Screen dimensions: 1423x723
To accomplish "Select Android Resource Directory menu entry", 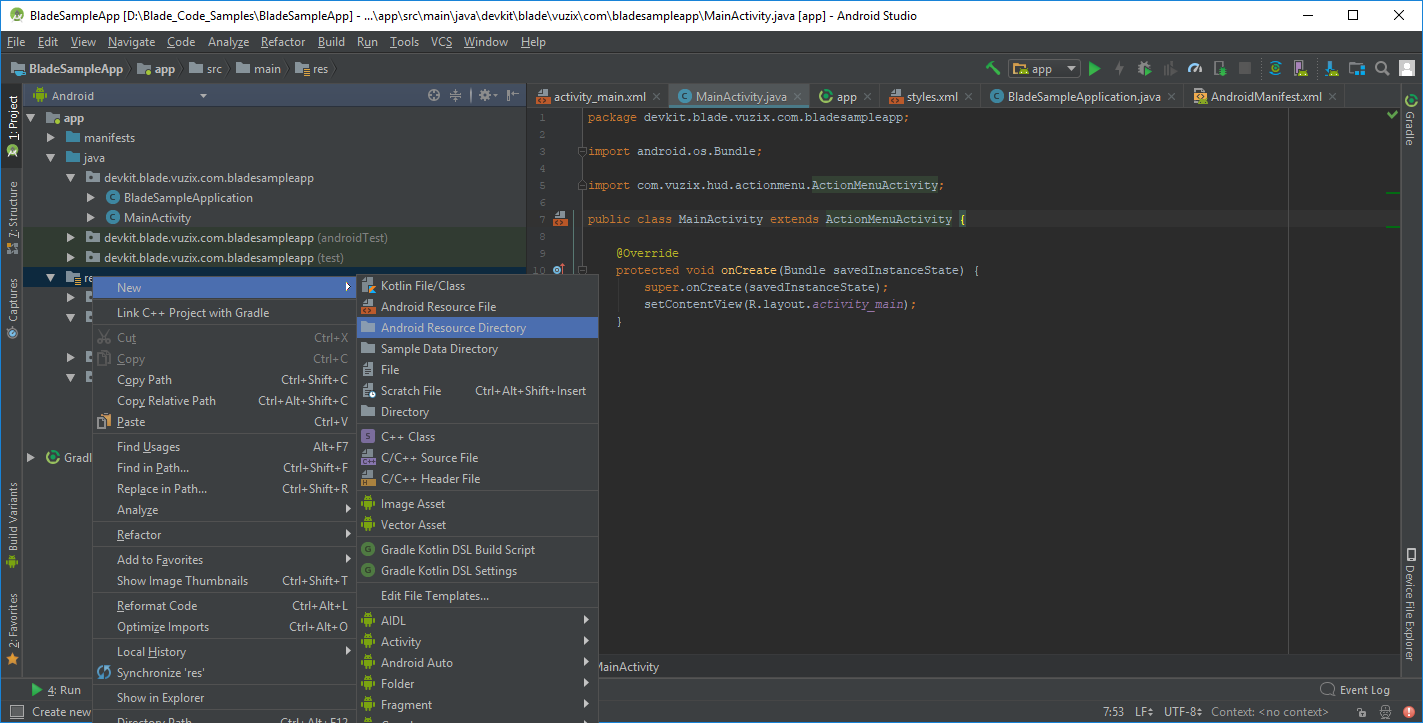I will (477, 328).
